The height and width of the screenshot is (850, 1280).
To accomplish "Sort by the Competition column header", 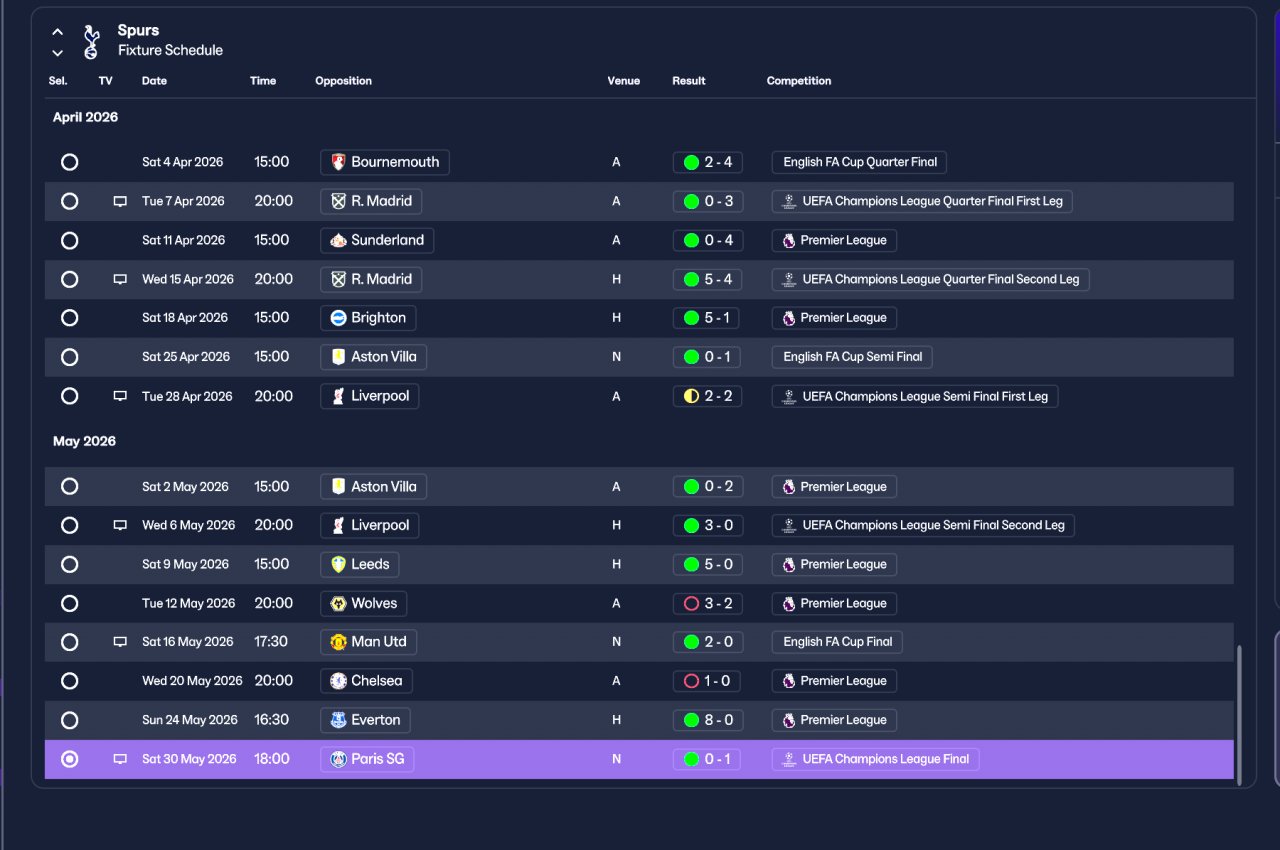I will tap(799, 81).
